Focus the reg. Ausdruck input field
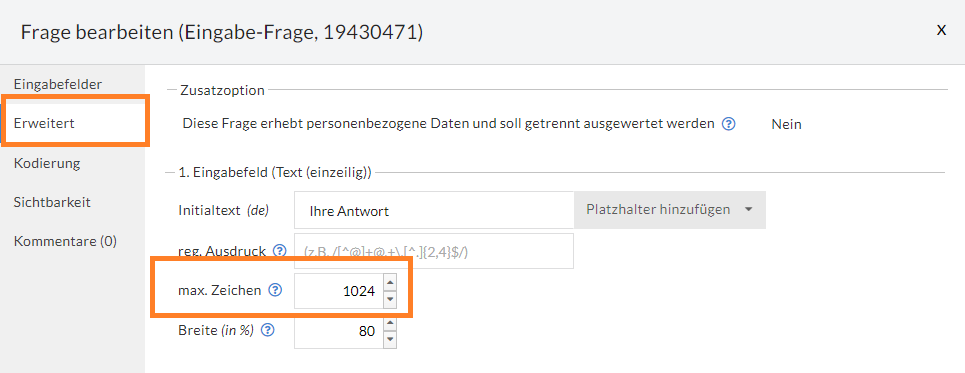 coord(434,251)
